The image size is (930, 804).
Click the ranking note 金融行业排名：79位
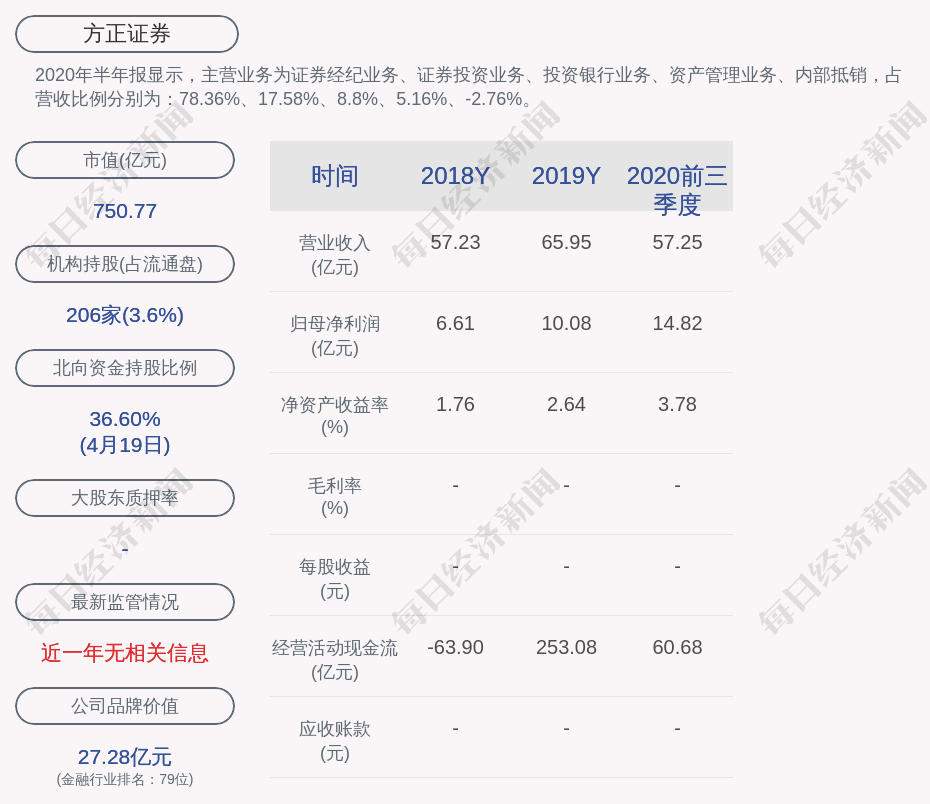[125, 779]
